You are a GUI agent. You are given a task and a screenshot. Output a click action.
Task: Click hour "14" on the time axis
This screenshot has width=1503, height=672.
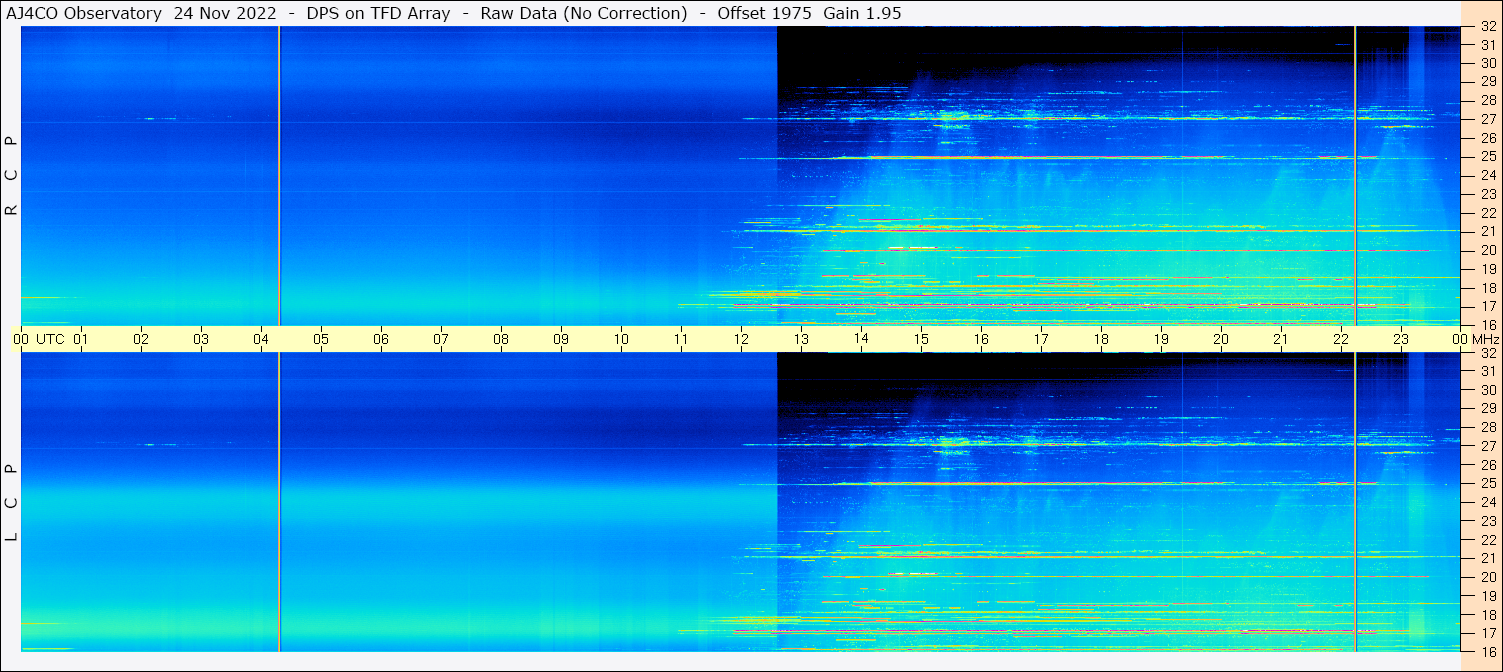861,339
